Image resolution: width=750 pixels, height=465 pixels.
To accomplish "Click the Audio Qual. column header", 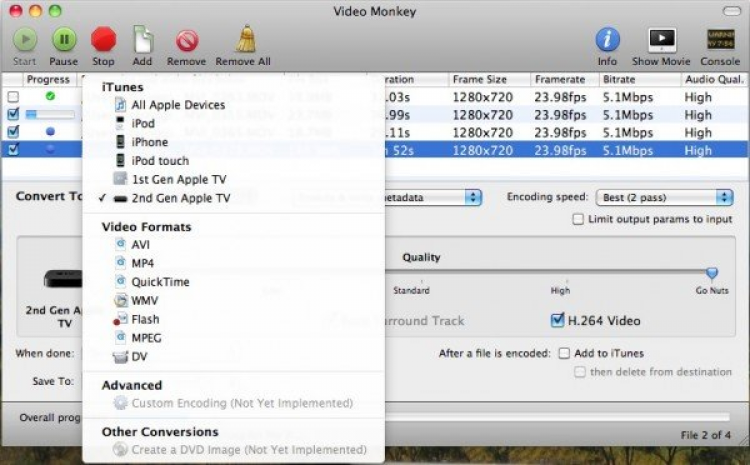I will (x=715, y=79).
